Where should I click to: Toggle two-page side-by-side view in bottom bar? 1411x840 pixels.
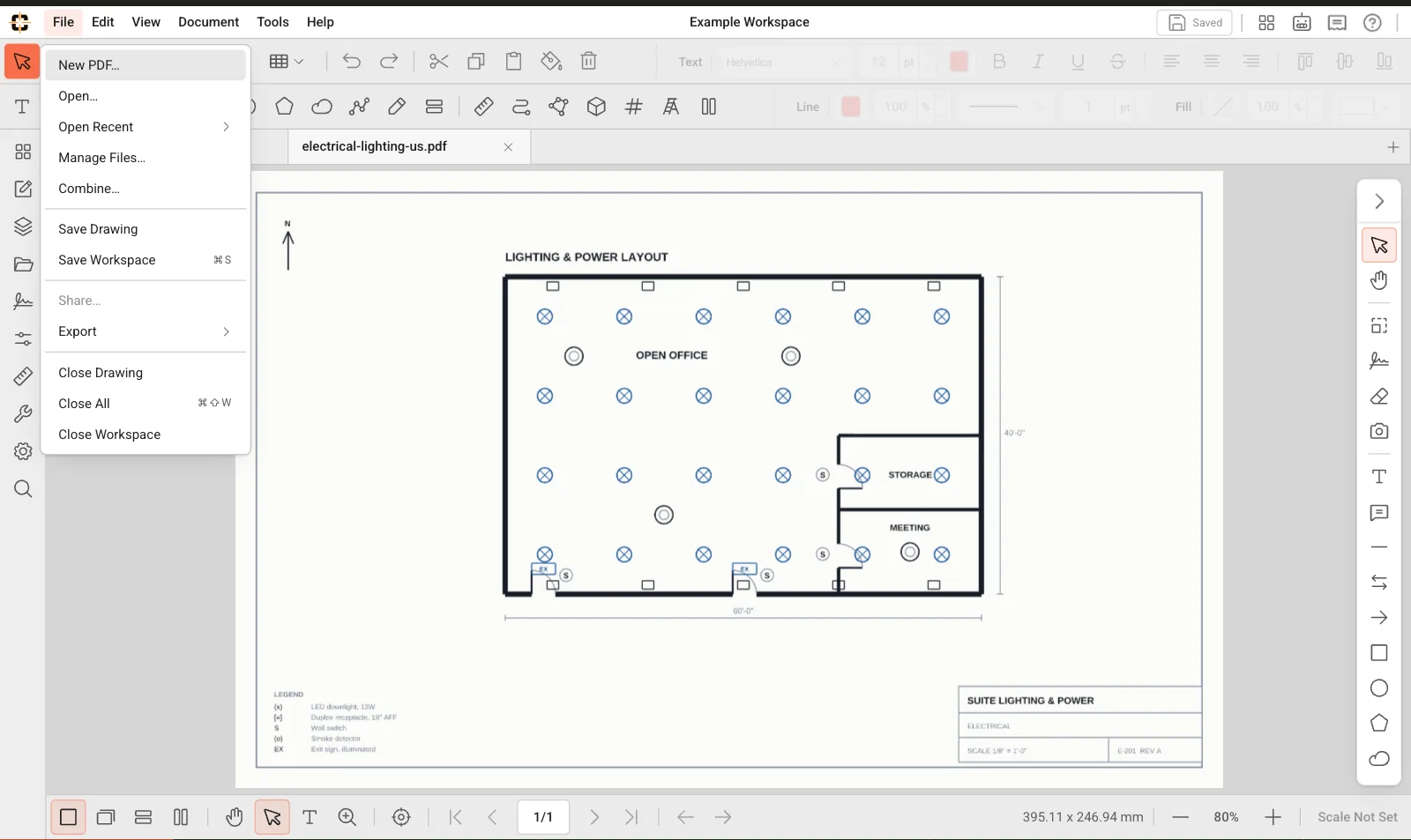click(181, 817)
